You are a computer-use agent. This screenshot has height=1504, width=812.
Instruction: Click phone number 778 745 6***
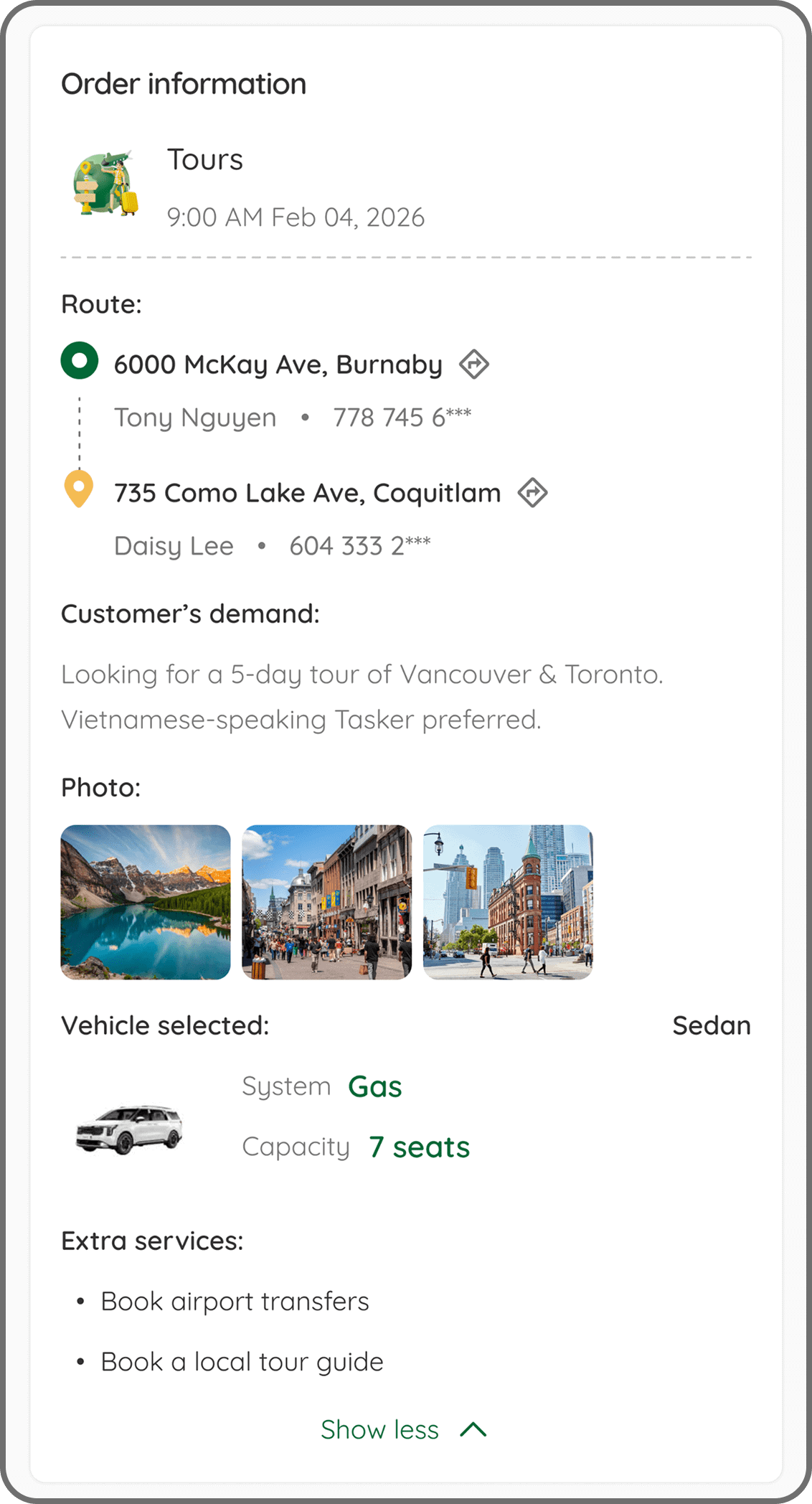[x=402, y=417]
